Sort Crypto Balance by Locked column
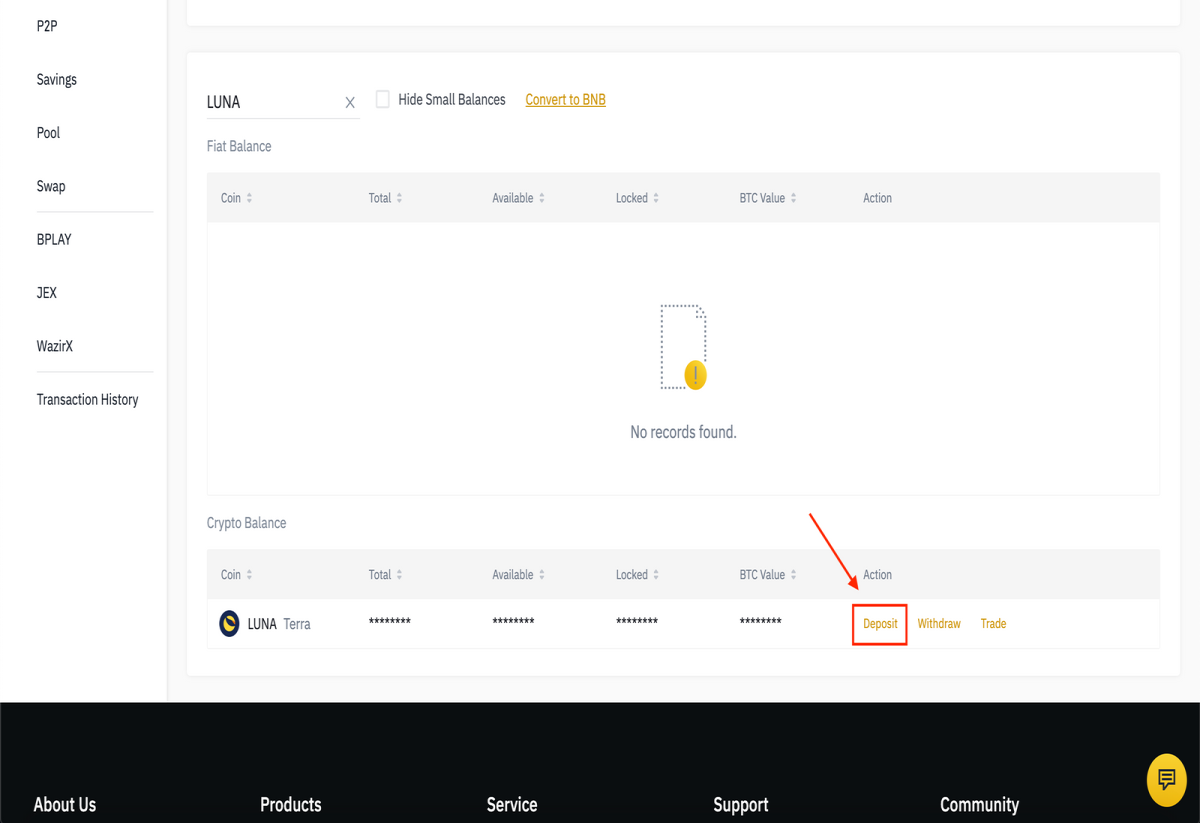This screenshot has width=1200, height=823. click(638, 575)
